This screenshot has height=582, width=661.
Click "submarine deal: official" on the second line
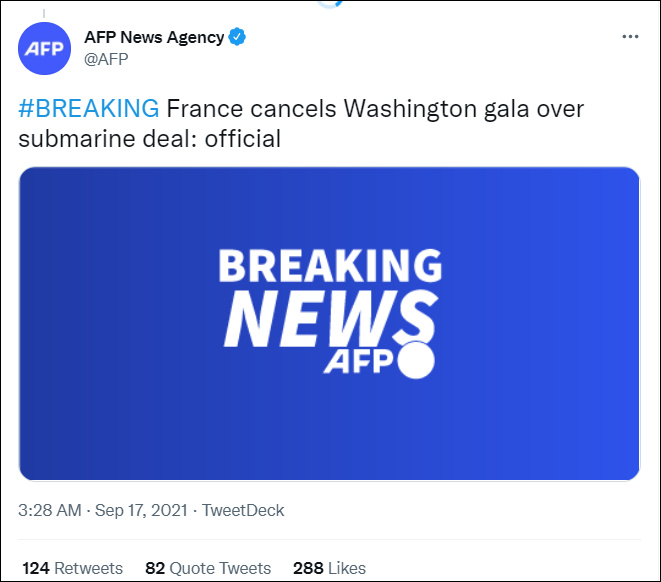[x=150, y=138]
